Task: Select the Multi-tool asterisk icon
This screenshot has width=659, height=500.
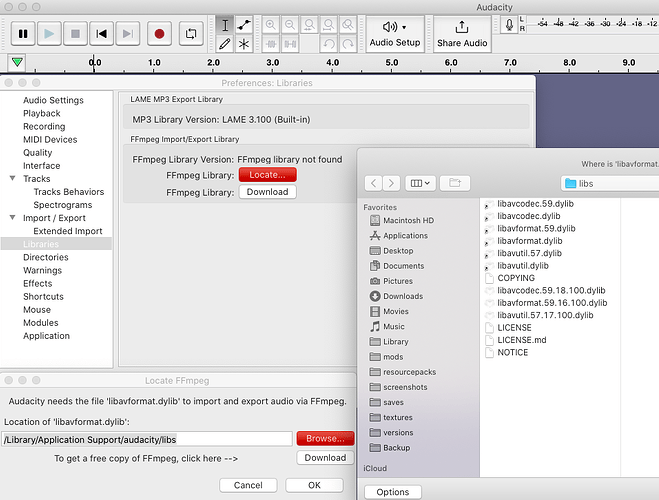Action: coord(244,44)
